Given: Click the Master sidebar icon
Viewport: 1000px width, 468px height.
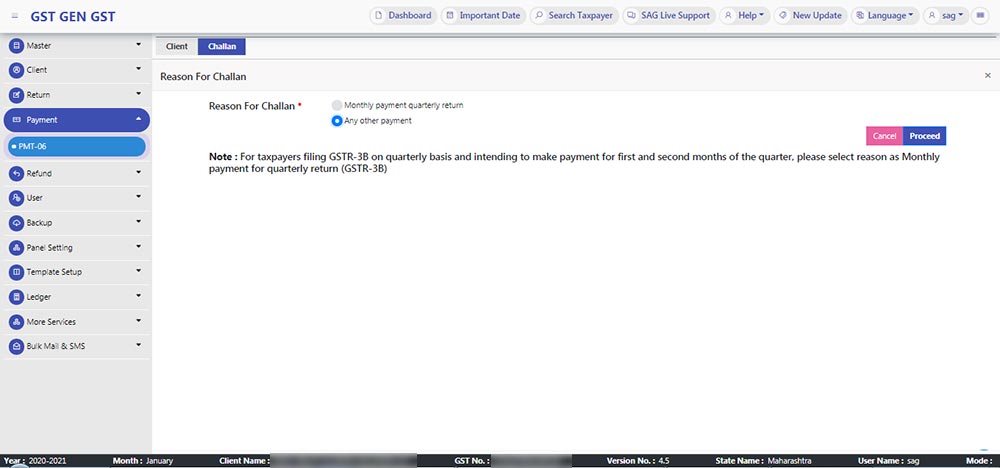Looking at the screenshot, I should coord(16,46).
